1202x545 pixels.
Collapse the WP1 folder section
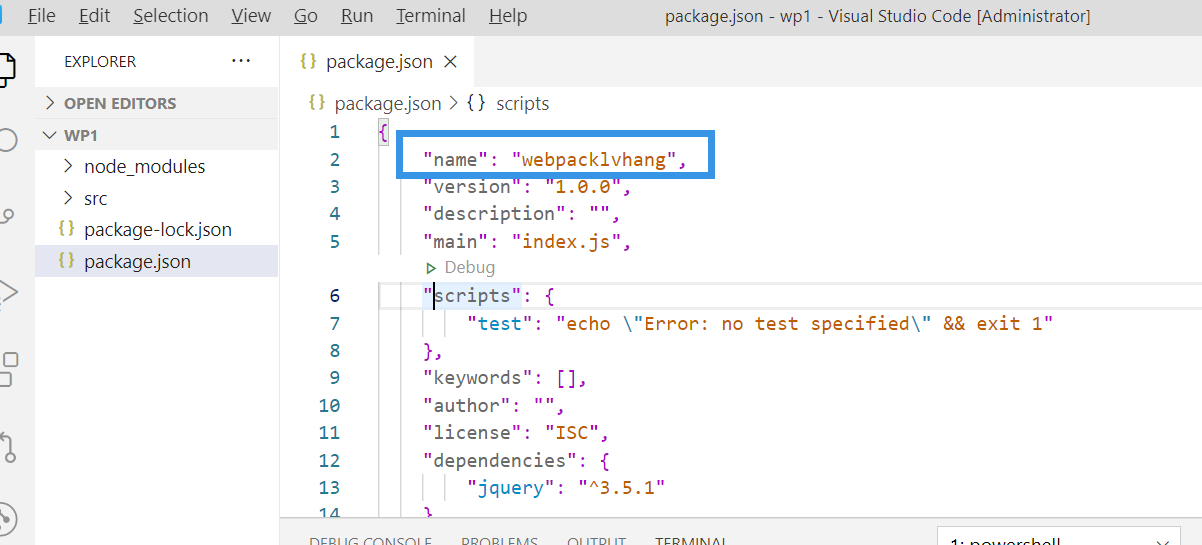coord(157,135)
